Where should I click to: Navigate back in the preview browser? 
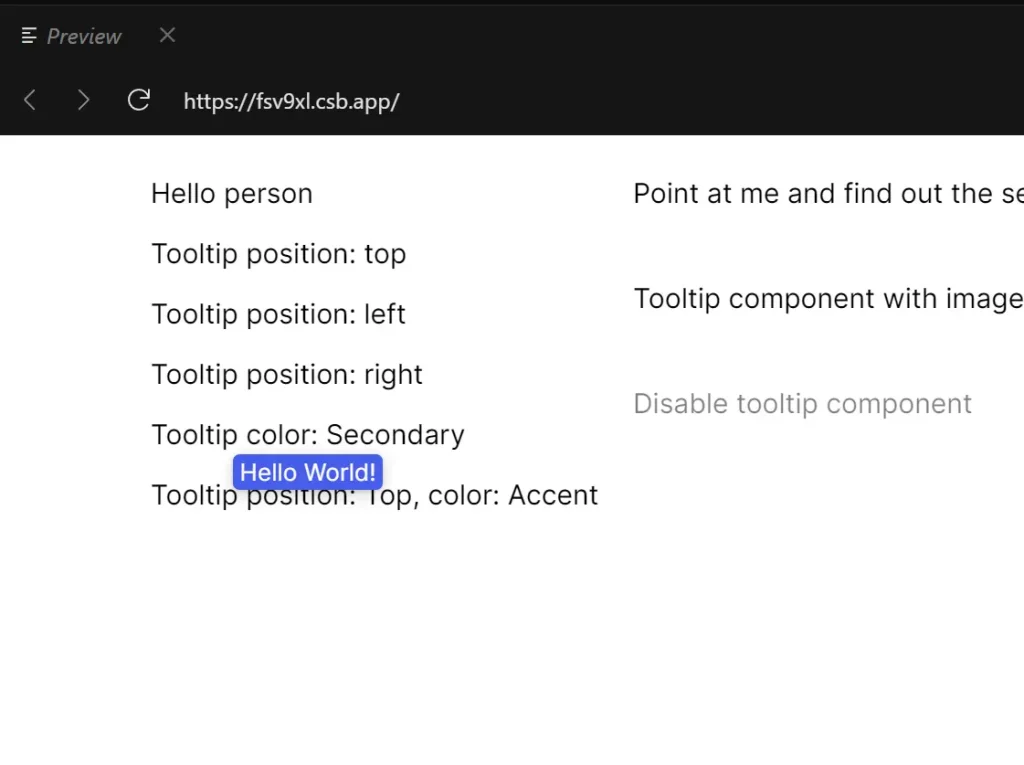point(29,100)
